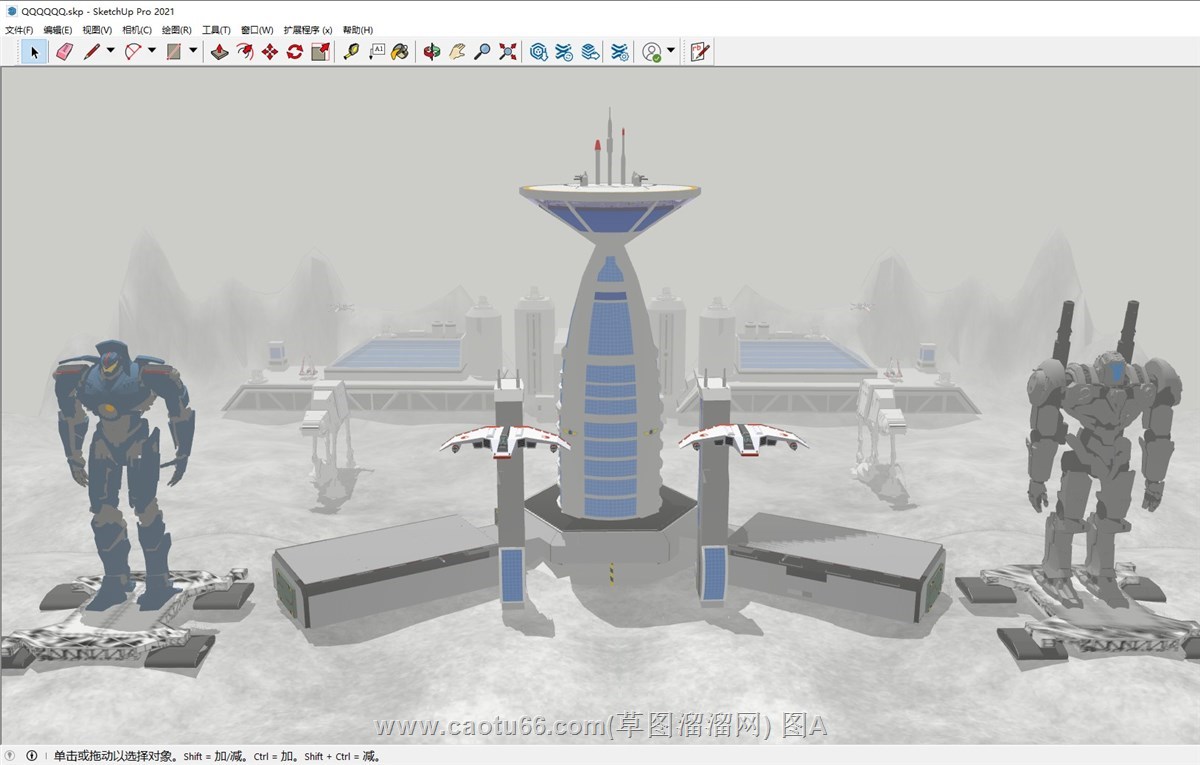Viewport: 1200px width, 765px height.
Task: Open the 相机(C) menu
Action: [x=137, y=30]
